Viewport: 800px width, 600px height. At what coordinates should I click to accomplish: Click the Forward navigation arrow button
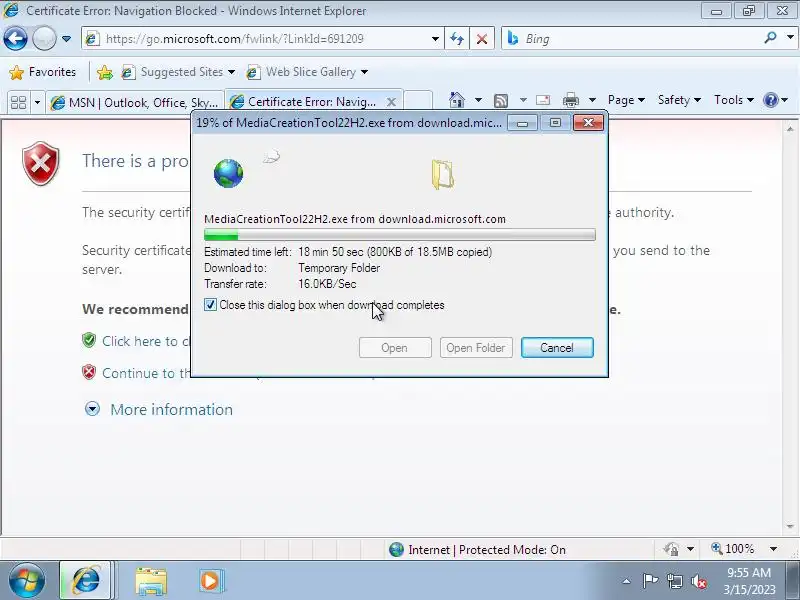pos(44,39)
